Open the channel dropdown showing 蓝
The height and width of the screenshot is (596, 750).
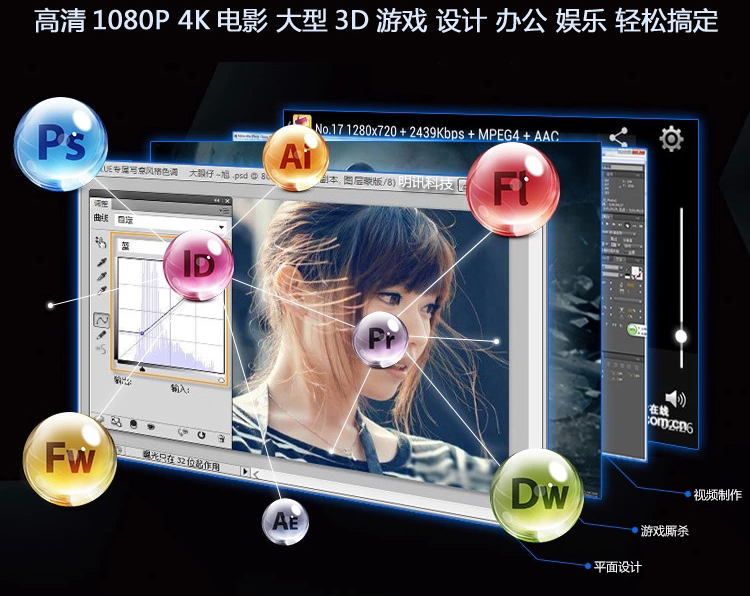point(143,246)
